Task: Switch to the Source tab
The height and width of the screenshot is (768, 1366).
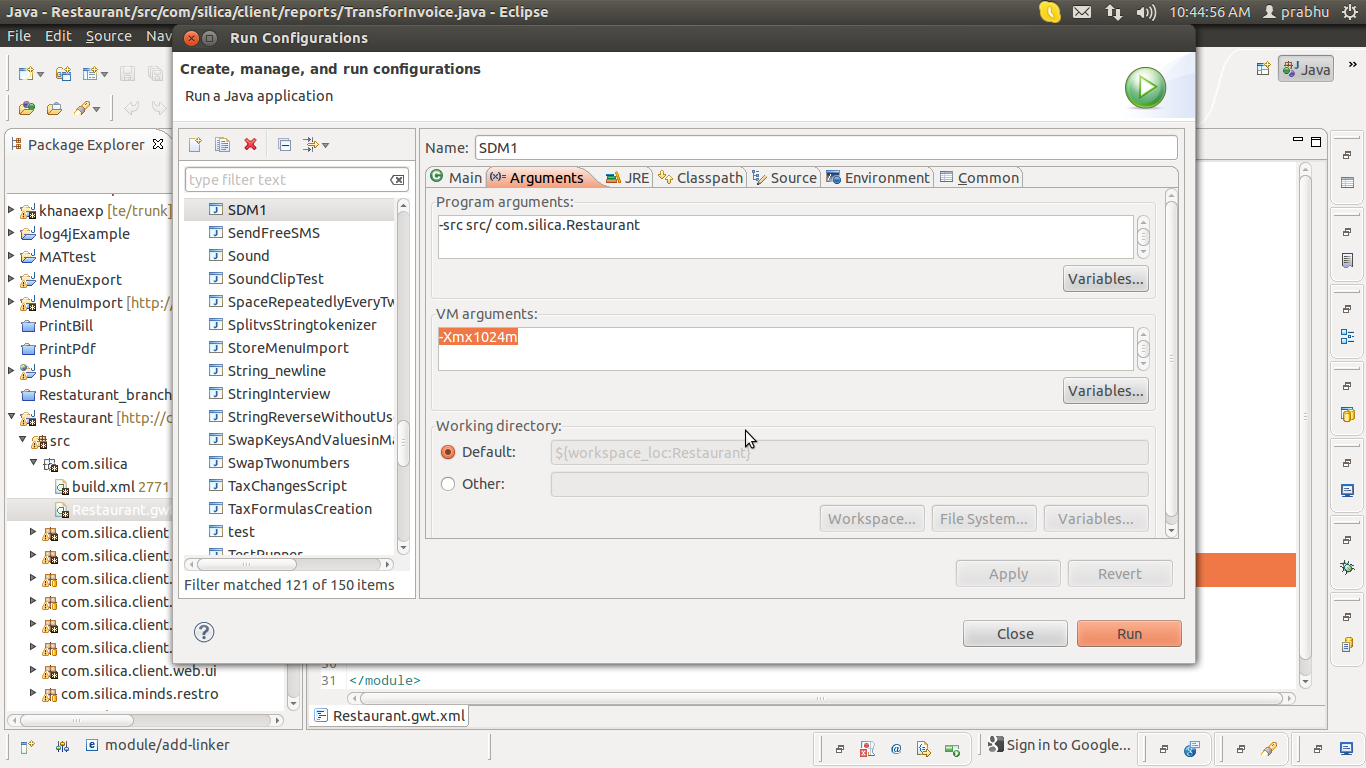Action: point(784,177)
